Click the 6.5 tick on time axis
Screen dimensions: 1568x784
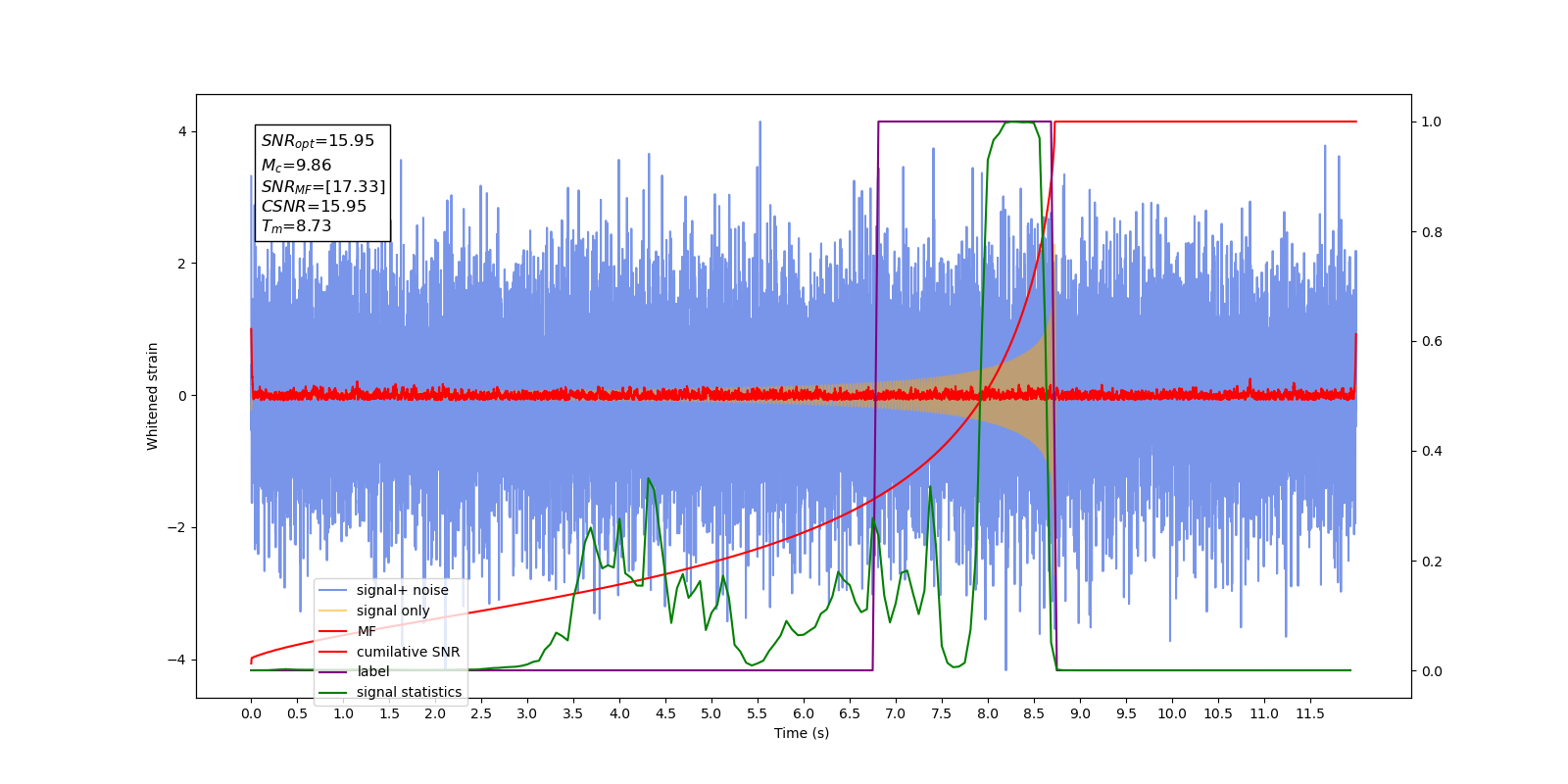850,713
